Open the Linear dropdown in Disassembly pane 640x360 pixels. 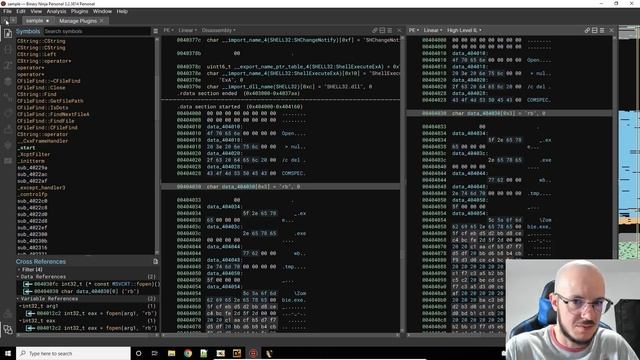coord(187,30)
